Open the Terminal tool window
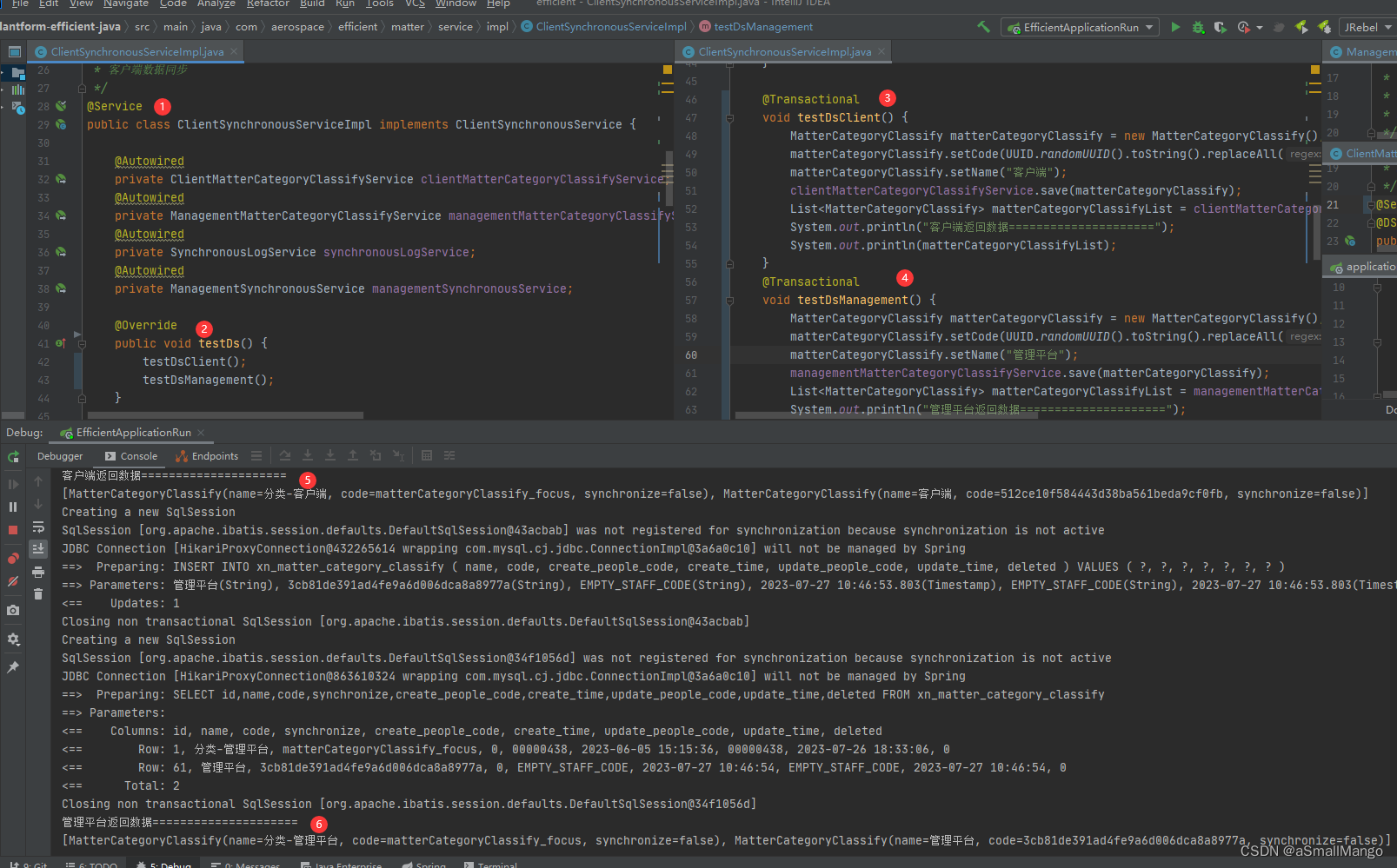This screenshot has width=1397, height=868. point(491,864)
